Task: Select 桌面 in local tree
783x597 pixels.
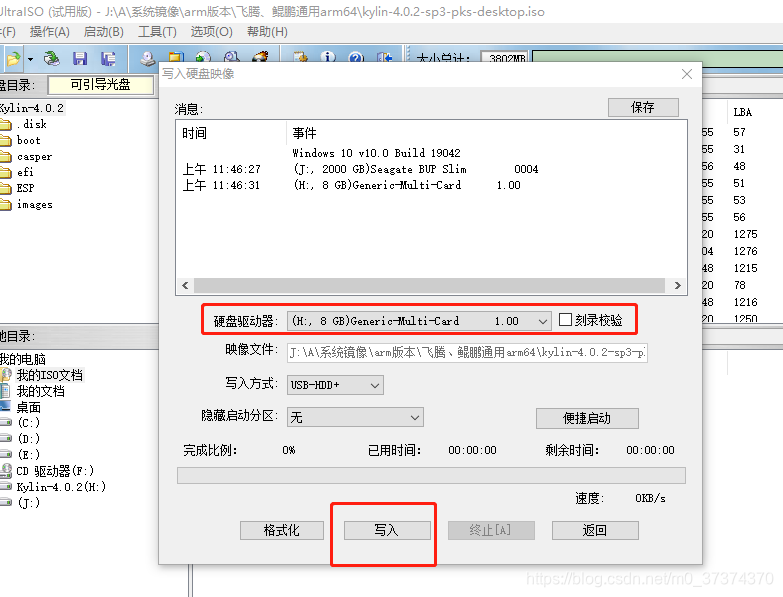Action: [28, 407]
